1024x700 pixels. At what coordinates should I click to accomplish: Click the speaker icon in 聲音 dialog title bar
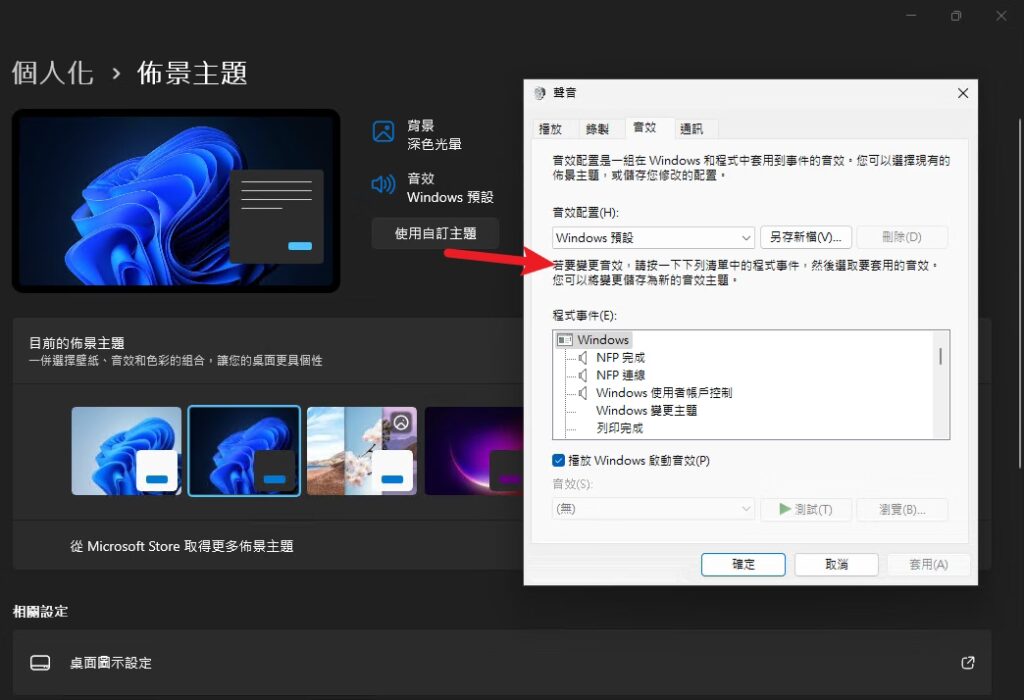pyautogui.click(x=542, y=92)
